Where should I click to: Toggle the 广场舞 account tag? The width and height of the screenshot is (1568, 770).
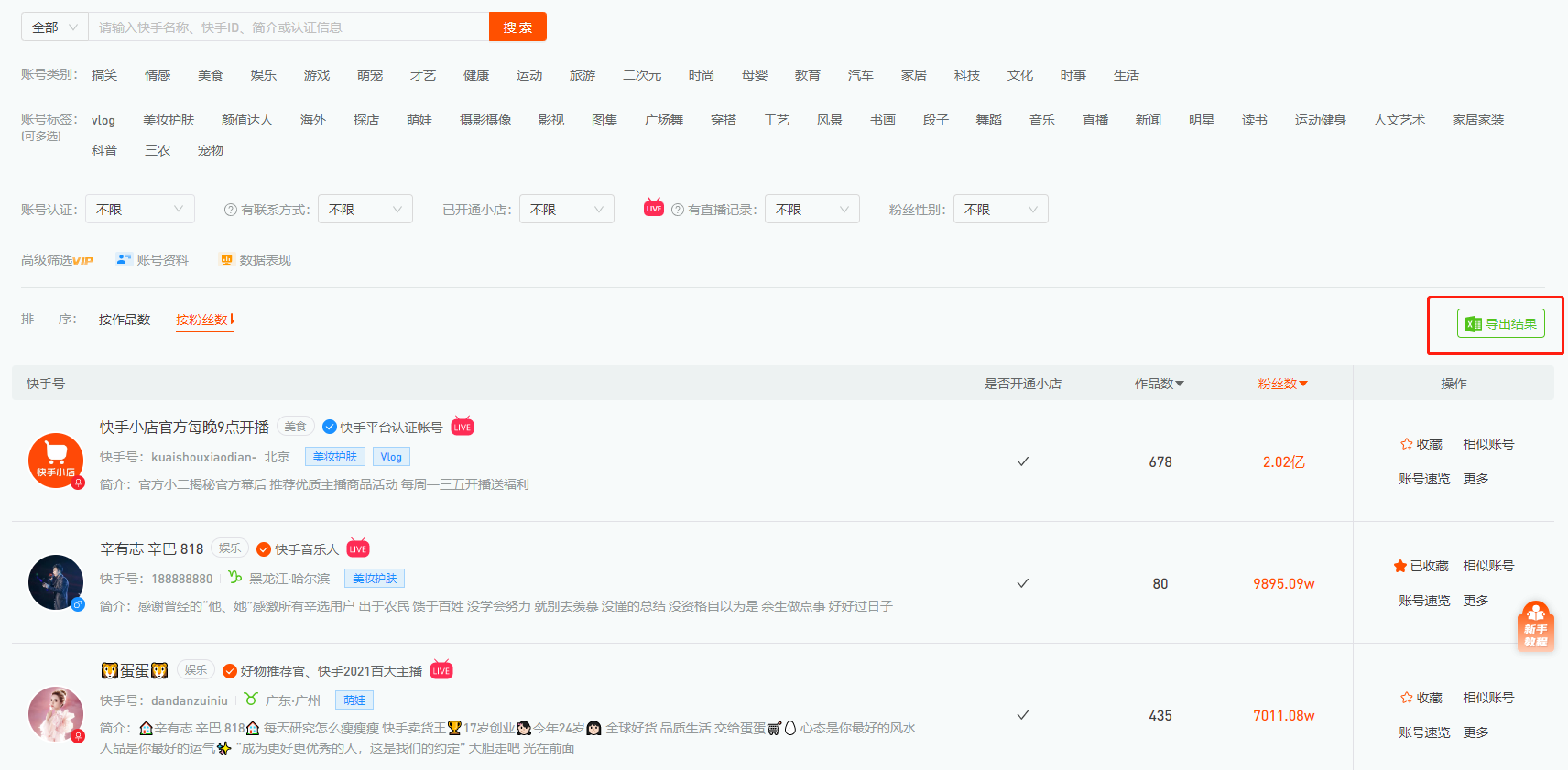[664, 120]
